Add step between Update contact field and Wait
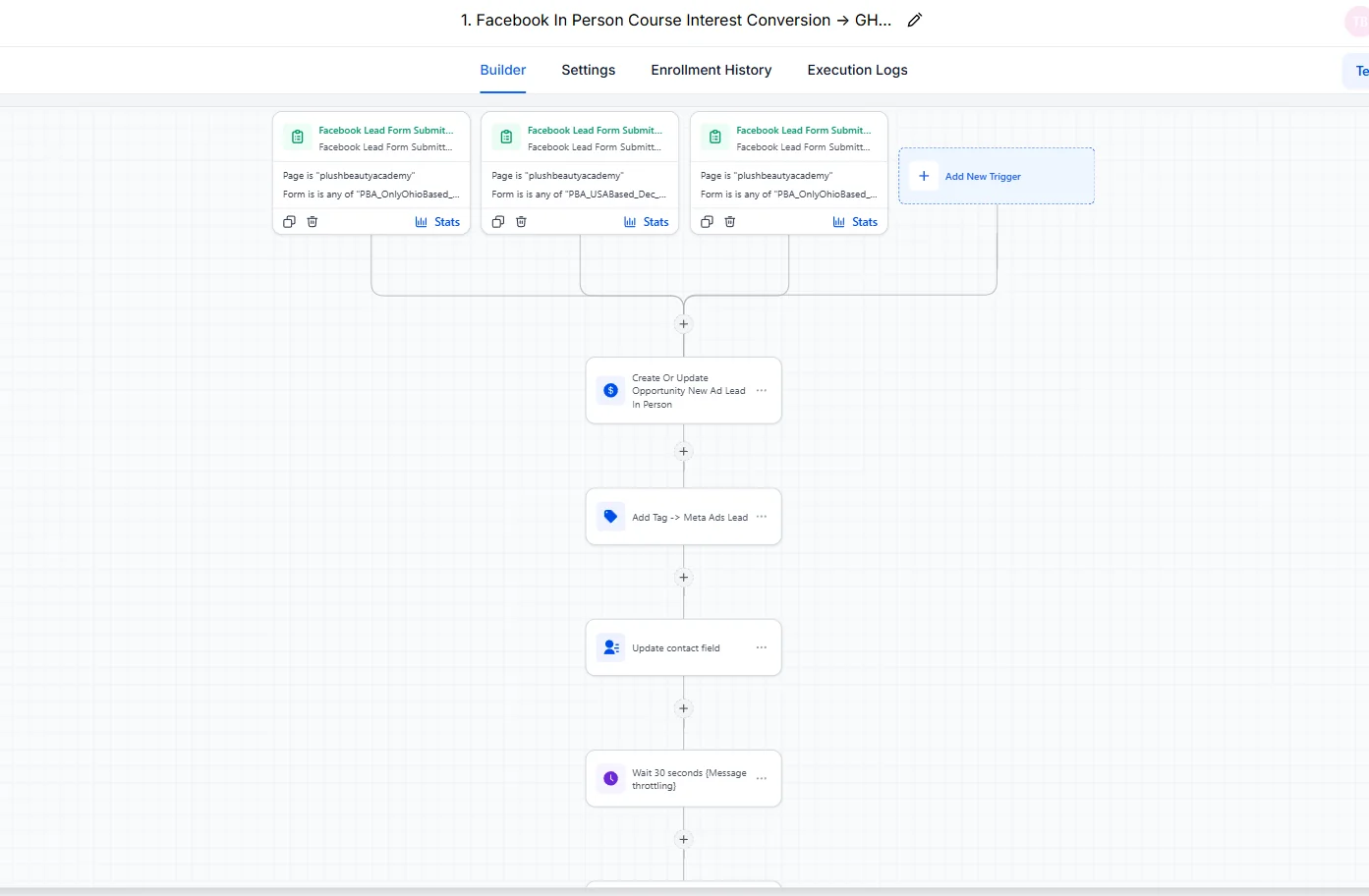1369x896 pixels. point(684,708)
